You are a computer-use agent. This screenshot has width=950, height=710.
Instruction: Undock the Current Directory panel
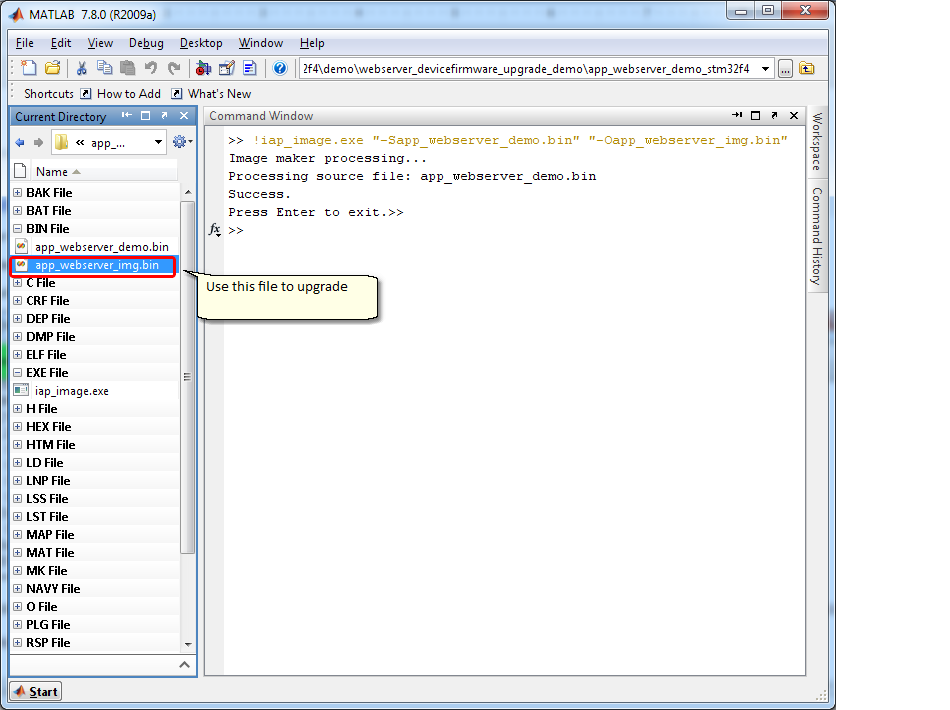pyautogui.click(x=164, y=115)
